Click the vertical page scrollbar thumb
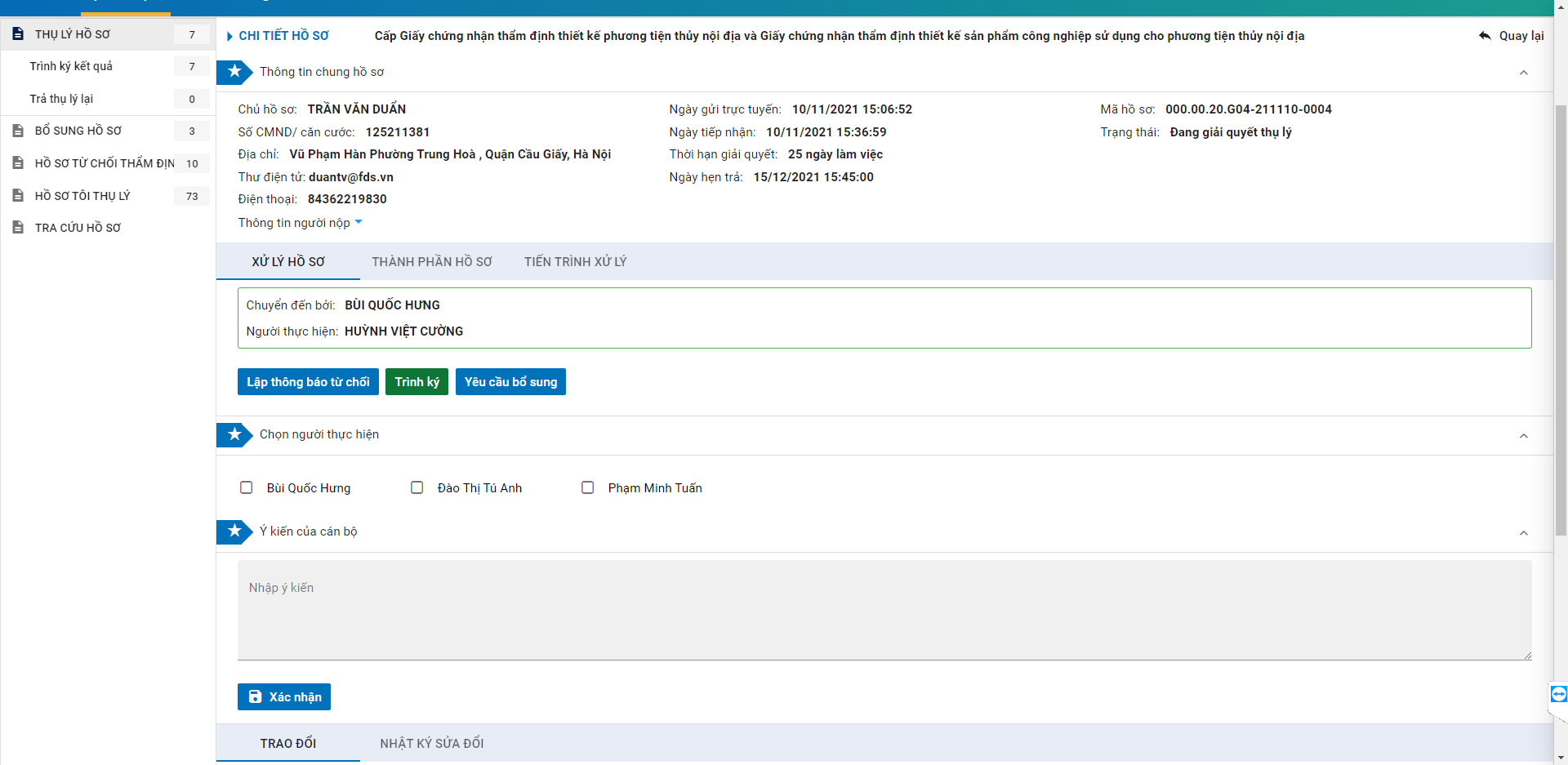The image size is (1568, 765). pyautogui.click(x=1561, y=318)
